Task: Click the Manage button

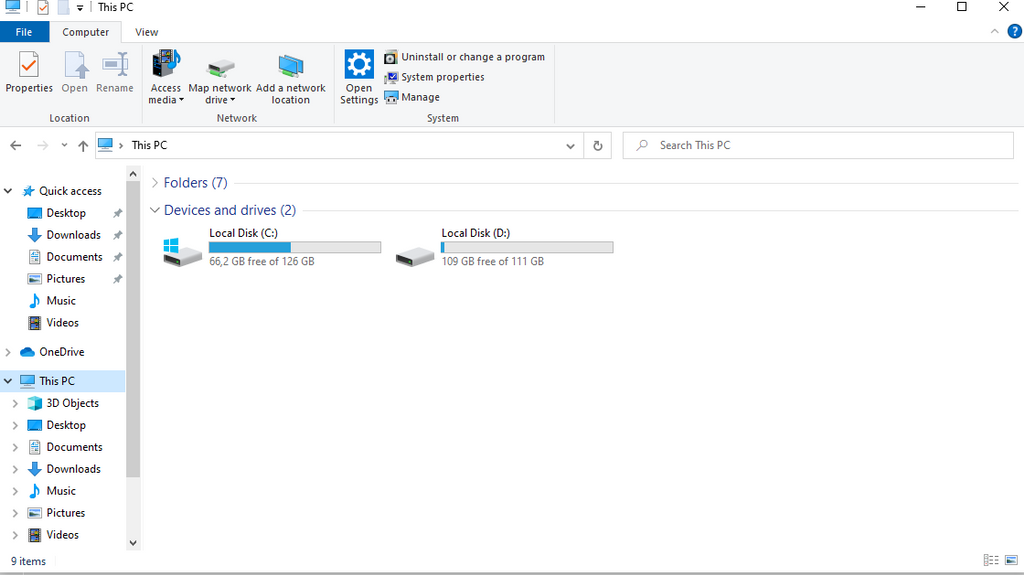Action: pos(413,97)
